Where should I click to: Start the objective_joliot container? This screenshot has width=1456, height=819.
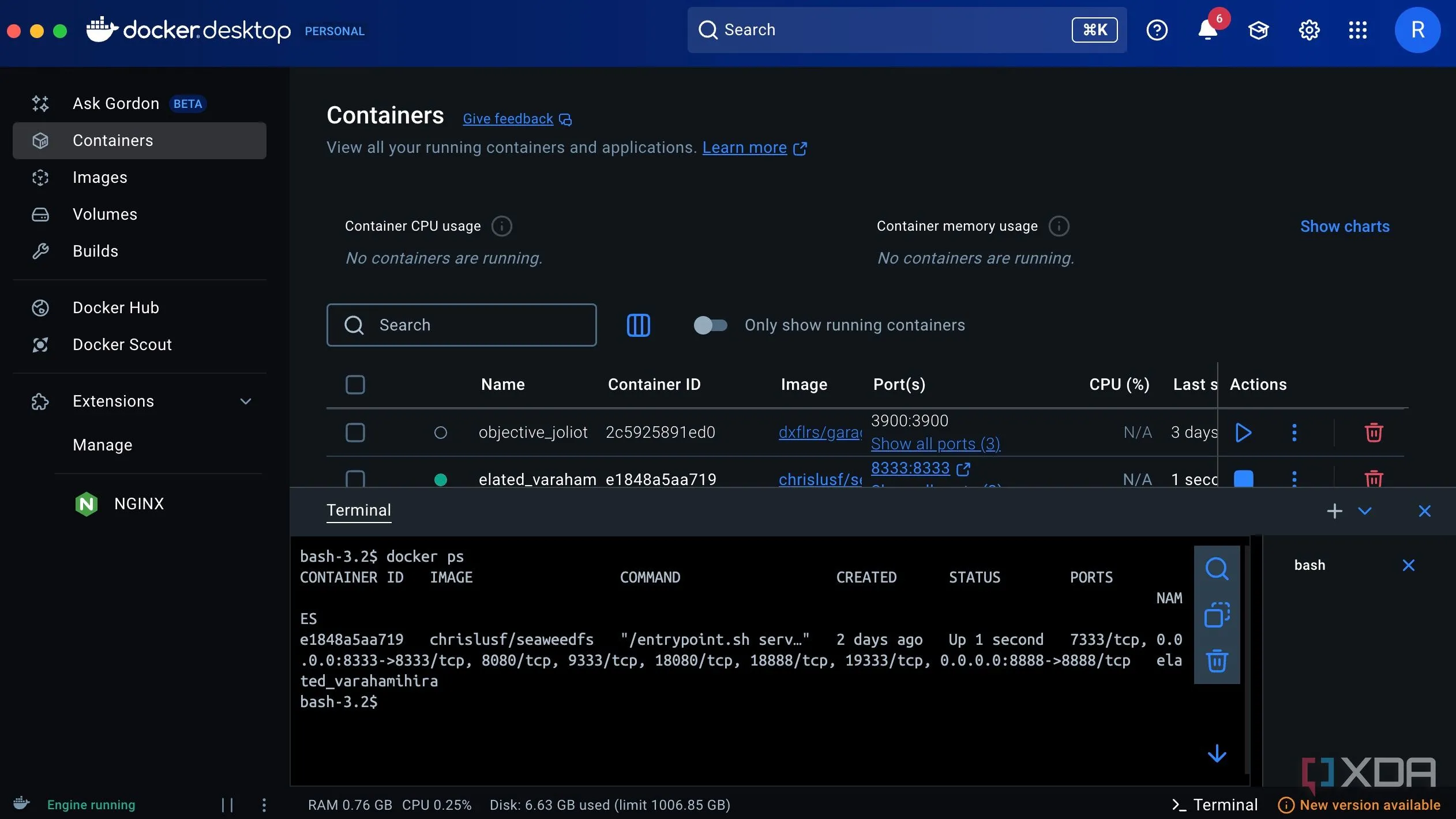point(1244,433)
